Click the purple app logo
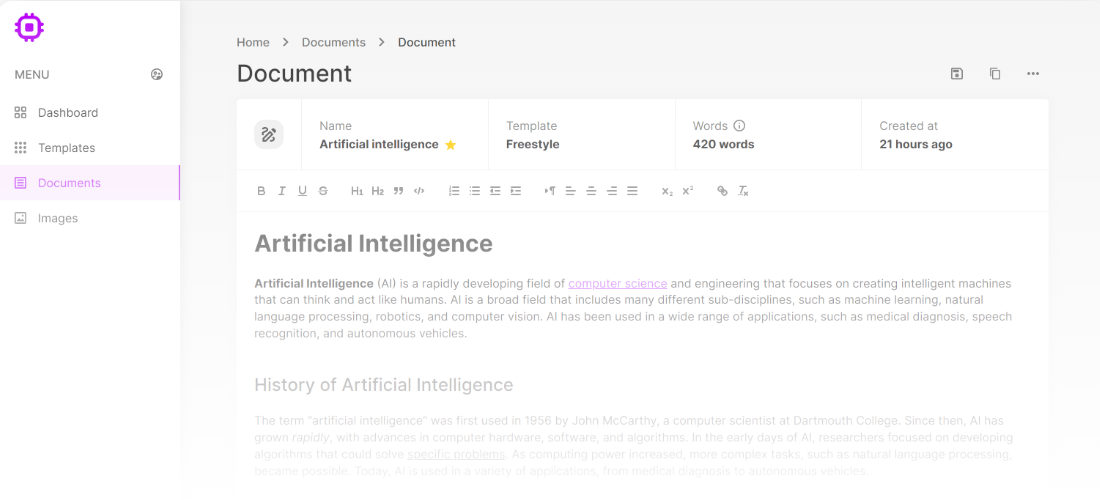1100x500 pixels. 29,27
